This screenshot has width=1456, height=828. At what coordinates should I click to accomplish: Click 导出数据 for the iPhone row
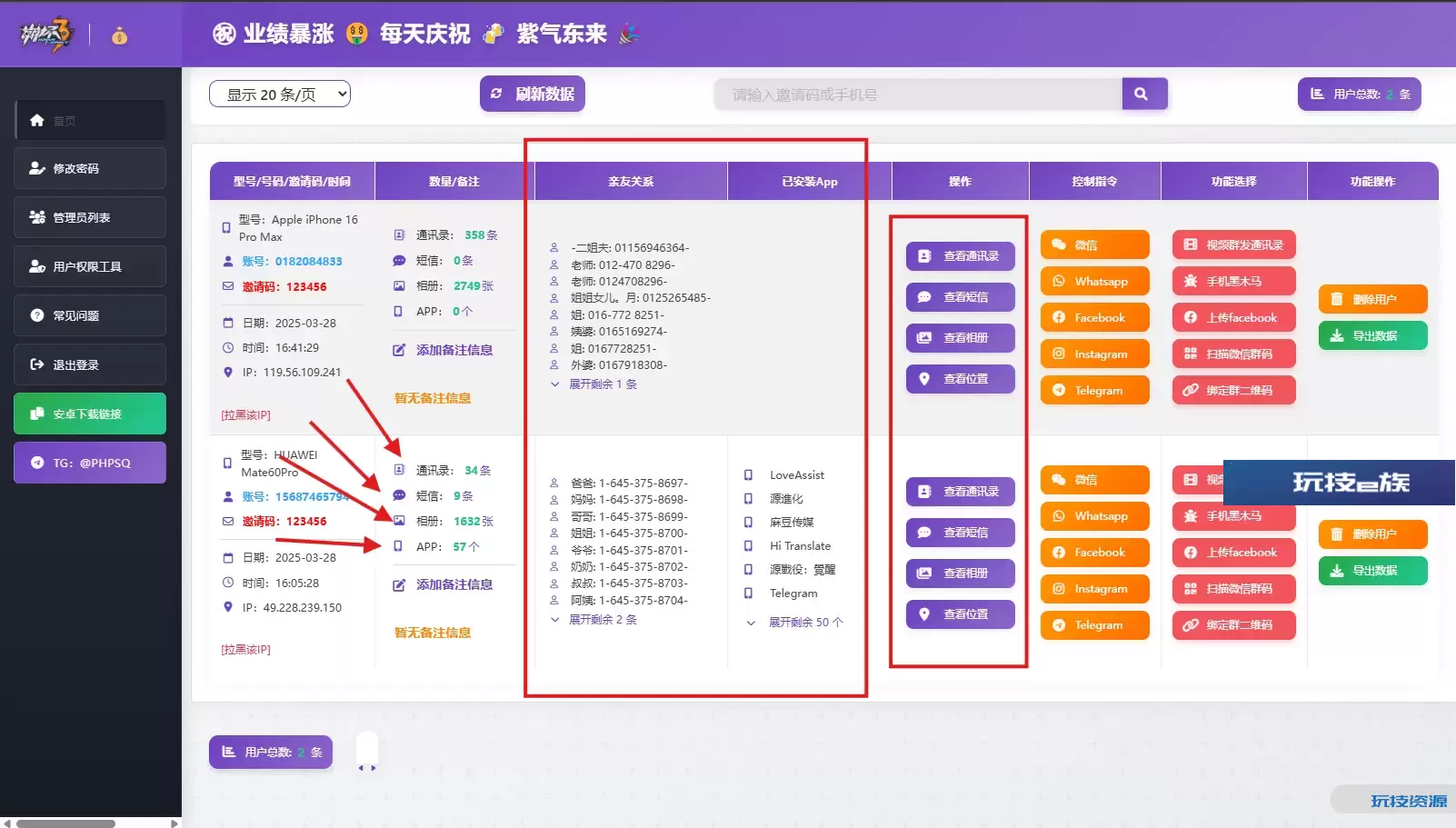pos(1372,335)
